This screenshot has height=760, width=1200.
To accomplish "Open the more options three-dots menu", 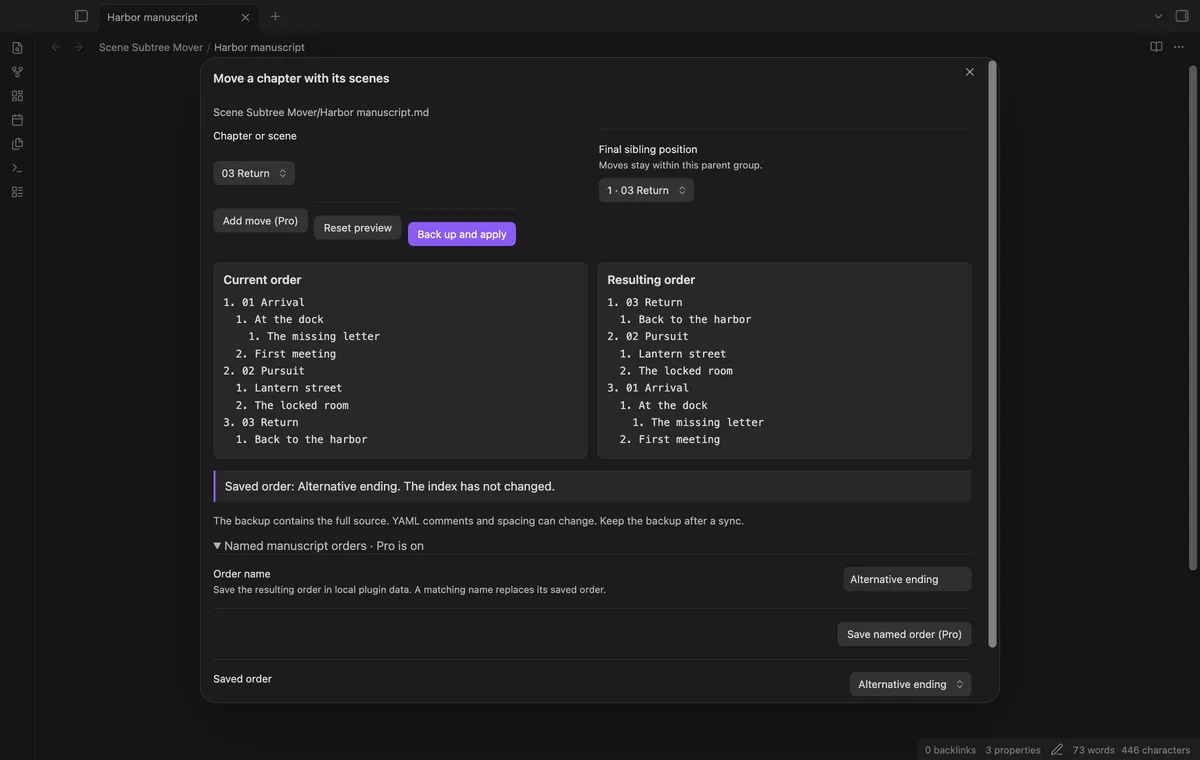I will click(1180, 47).
